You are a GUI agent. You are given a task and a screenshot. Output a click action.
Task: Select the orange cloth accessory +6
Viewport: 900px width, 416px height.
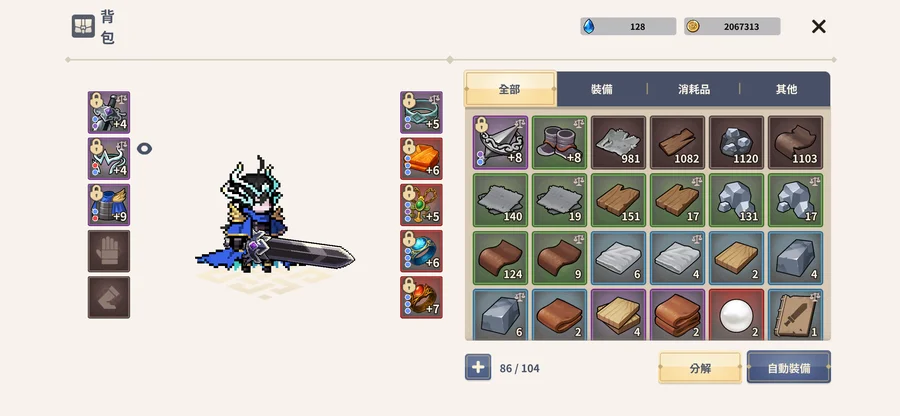click(421, 158)
